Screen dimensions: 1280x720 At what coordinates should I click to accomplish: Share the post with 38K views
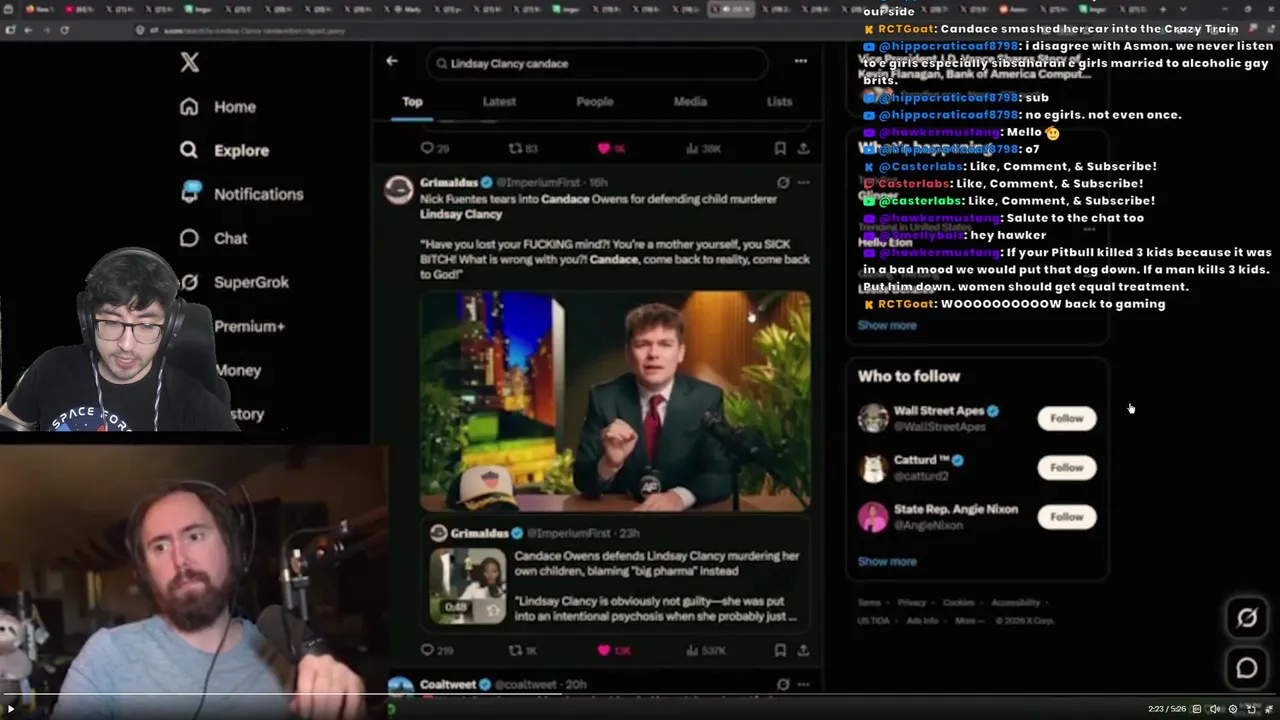coord(803,148)
